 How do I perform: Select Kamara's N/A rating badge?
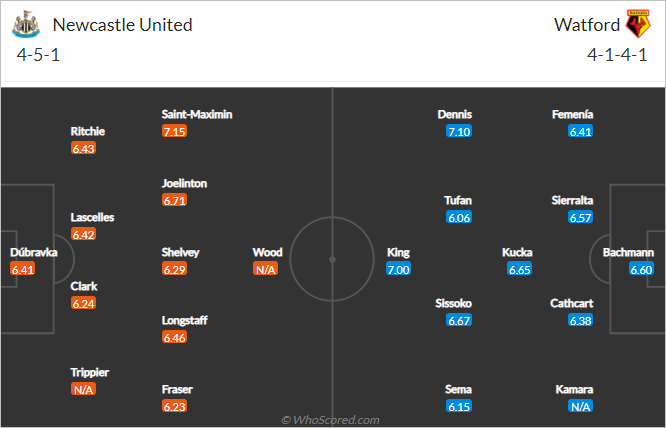[x=580, y=406]
